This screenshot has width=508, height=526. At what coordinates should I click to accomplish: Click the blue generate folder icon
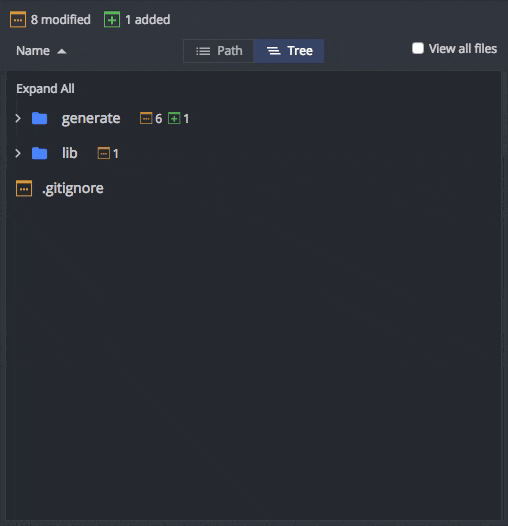pos(40,118)
